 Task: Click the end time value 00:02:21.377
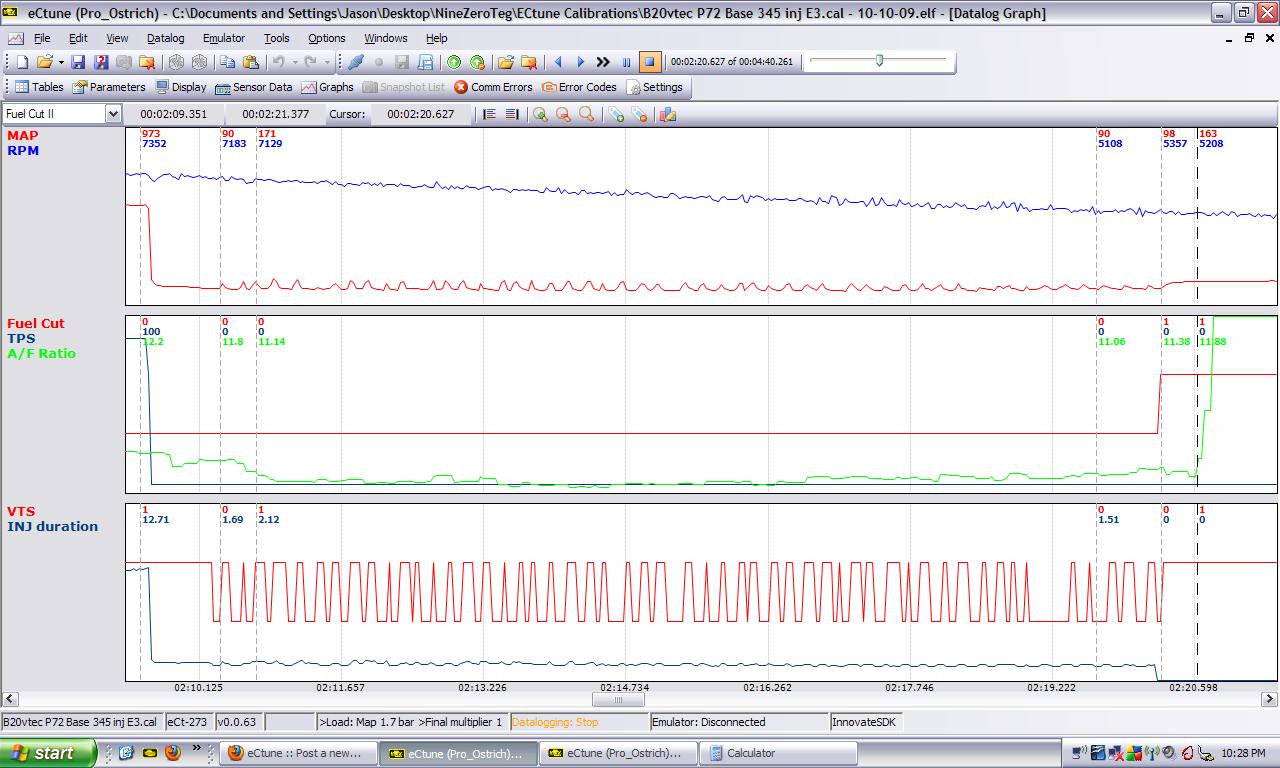(276, 114)
